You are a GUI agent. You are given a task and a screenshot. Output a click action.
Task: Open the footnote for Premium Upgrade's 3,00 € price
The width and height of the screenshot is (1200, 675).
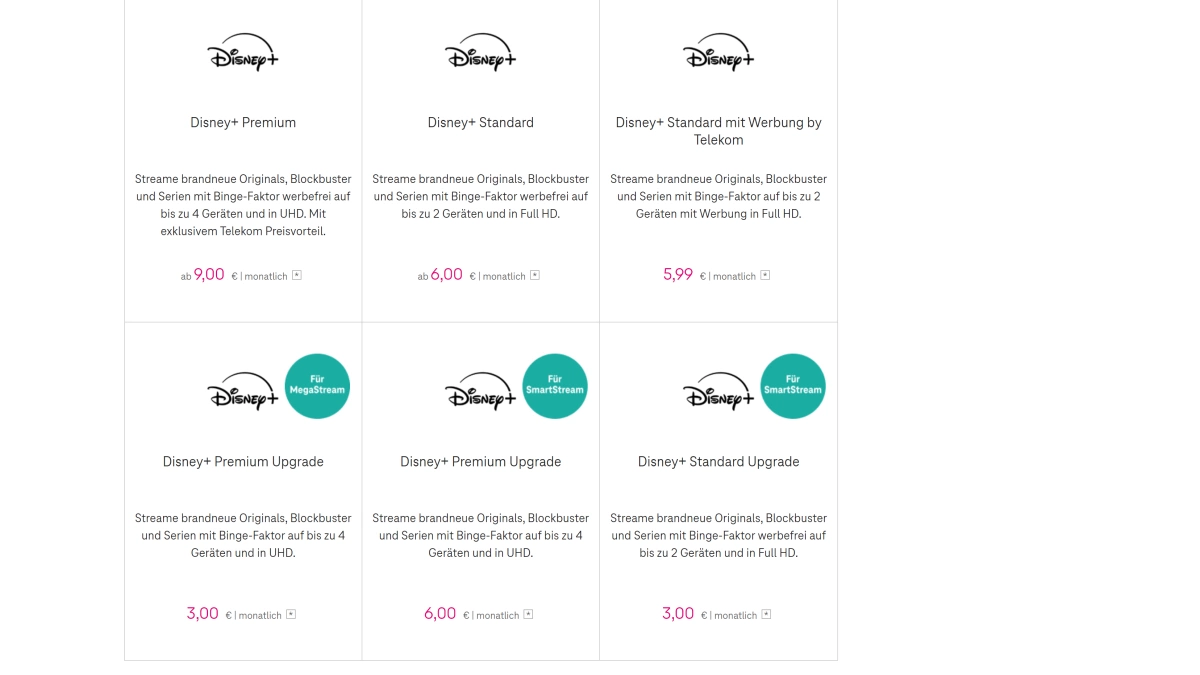point(291,613)
